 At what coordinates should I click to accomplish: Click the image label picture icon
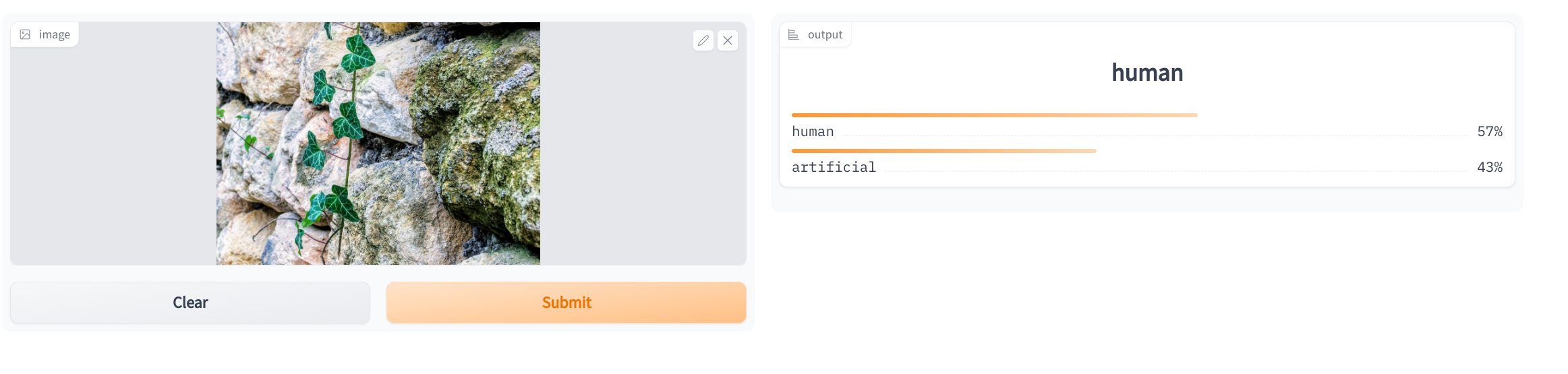pos(25,34)
